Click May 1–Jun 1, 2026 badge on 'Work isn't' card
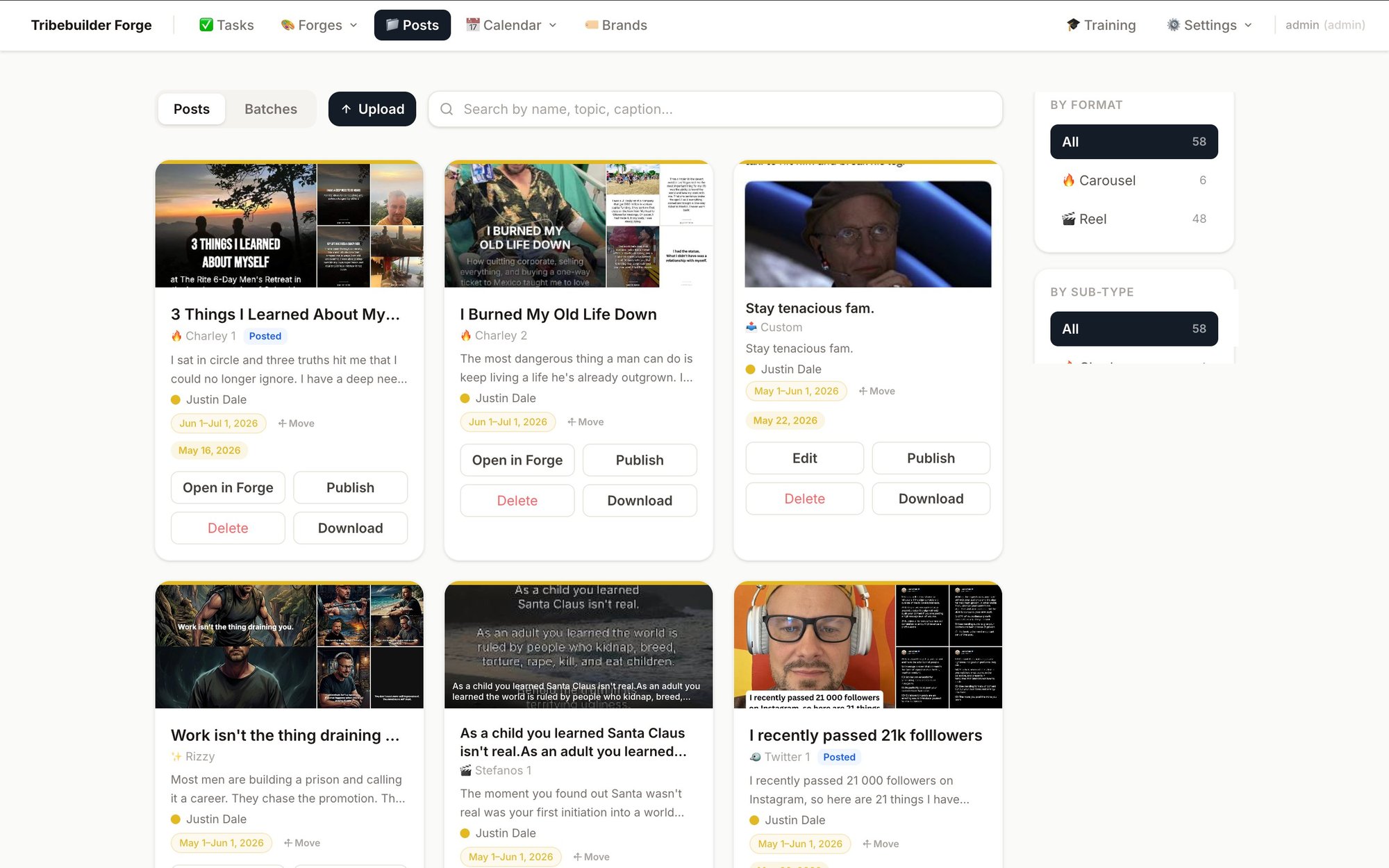The height and width of the screenshot is (868, 1389). (x=222, y=843)
